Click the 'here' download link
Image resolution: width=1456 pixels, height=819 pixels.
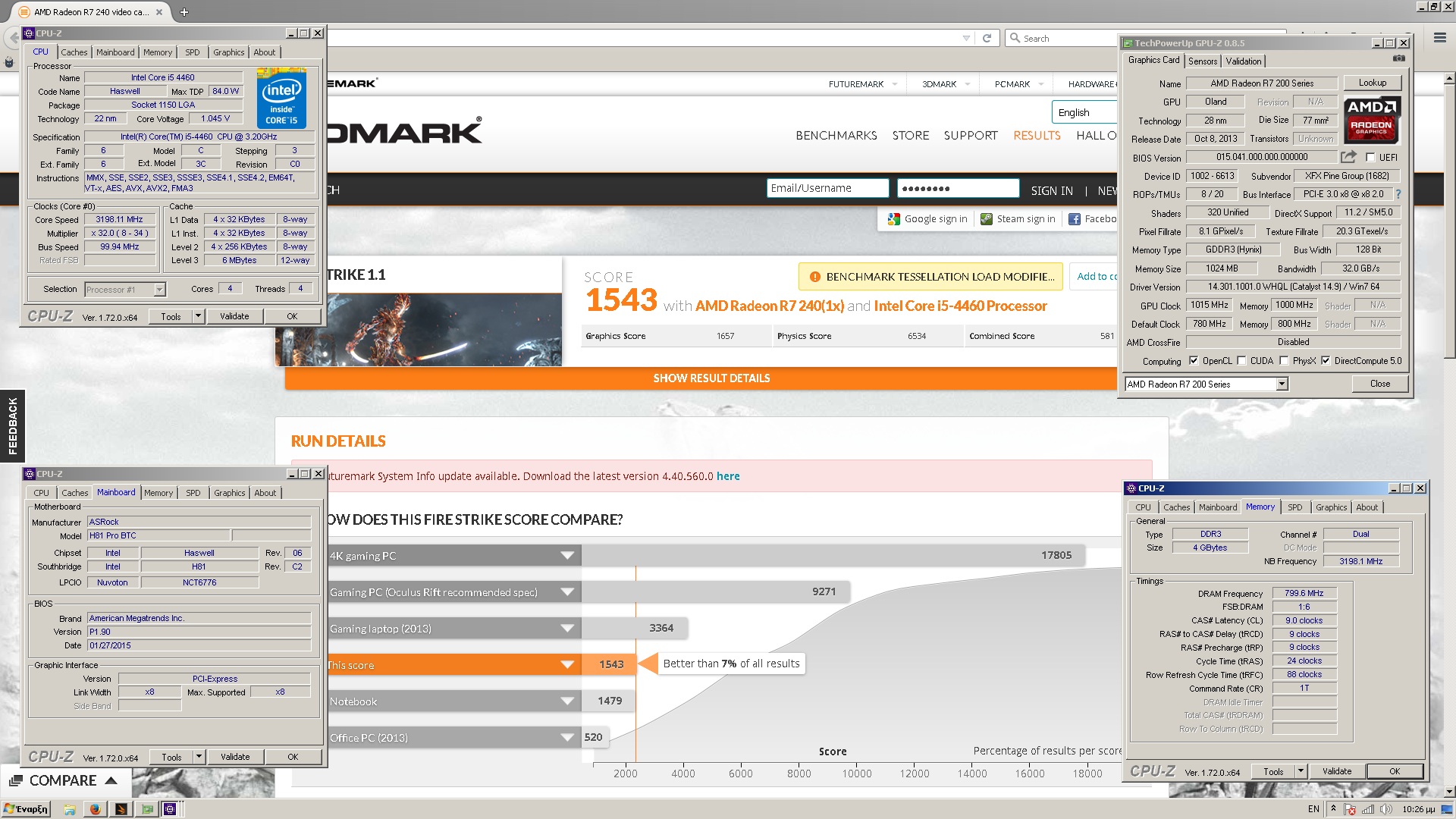(728, 476)
